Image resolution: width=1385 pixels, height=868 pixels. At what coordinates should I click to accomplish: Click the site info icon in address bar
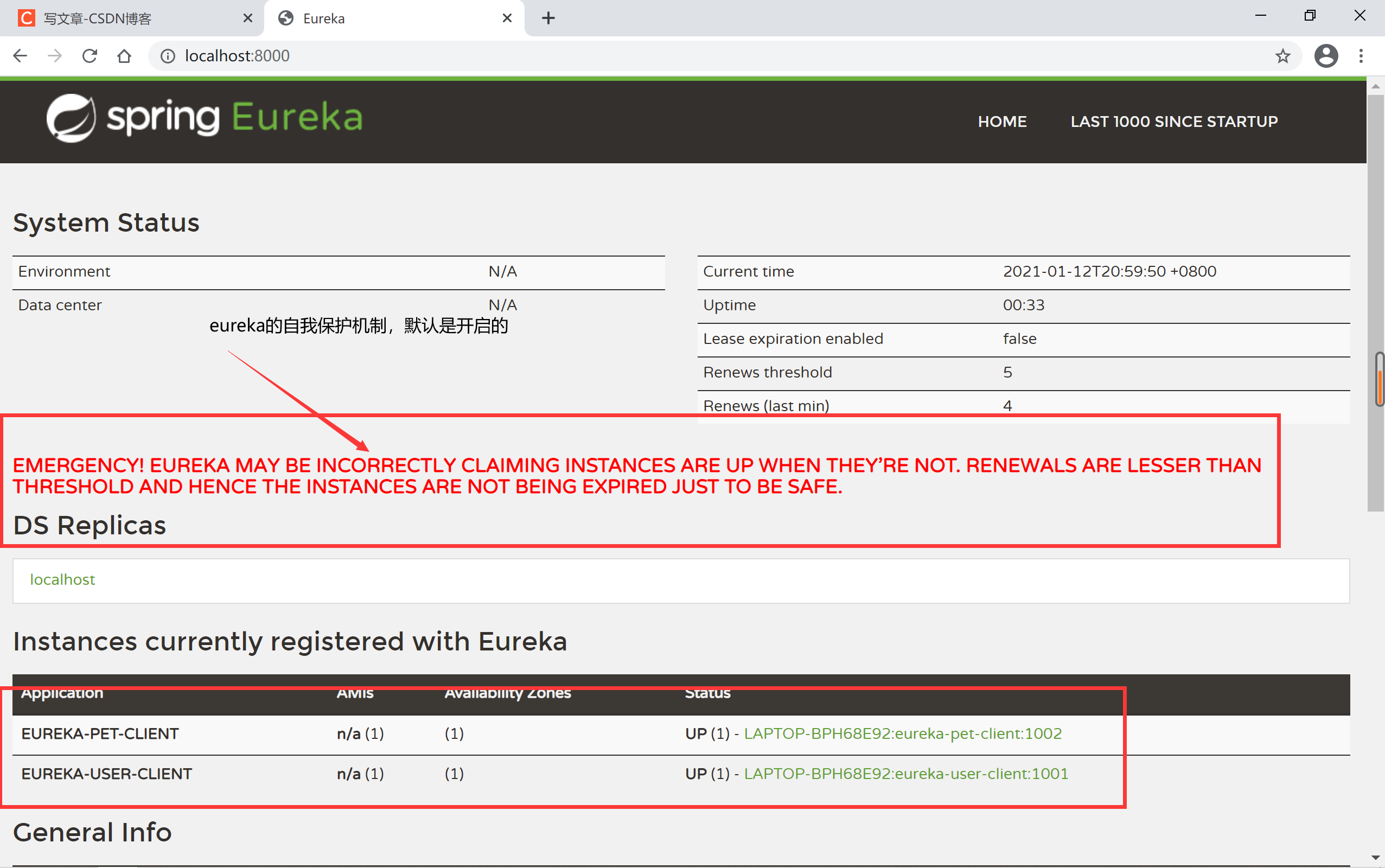(x=167, y=55)
